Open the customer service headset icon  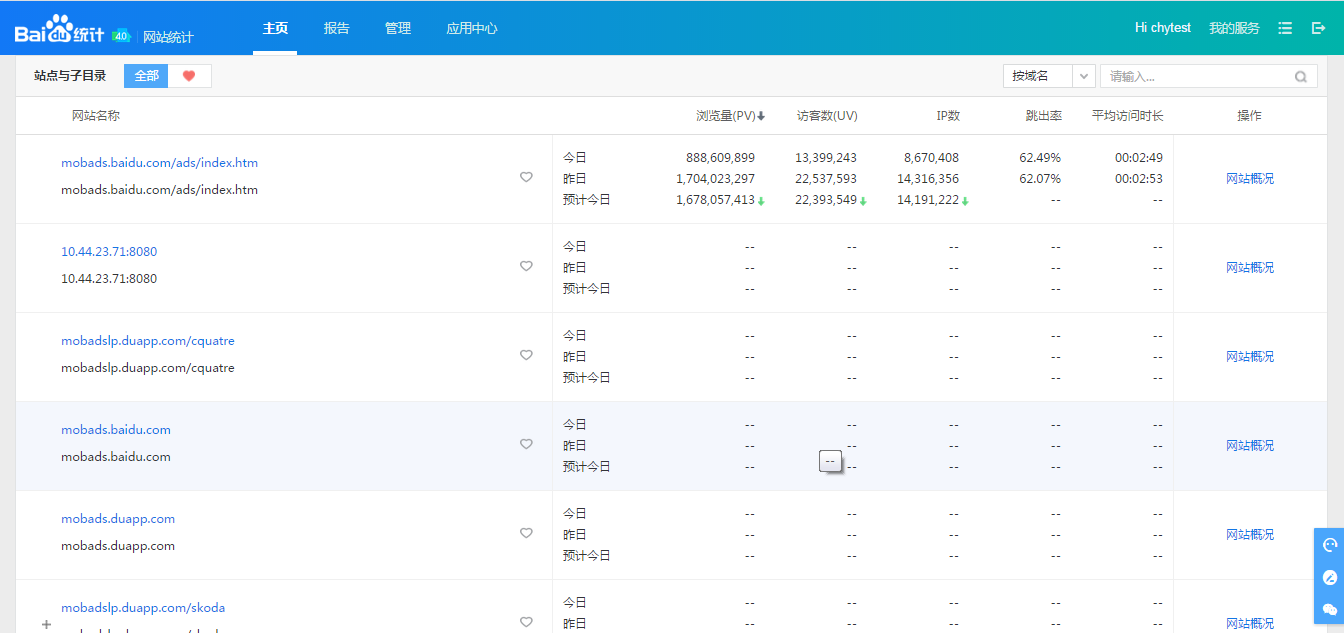pos(1329,545)
